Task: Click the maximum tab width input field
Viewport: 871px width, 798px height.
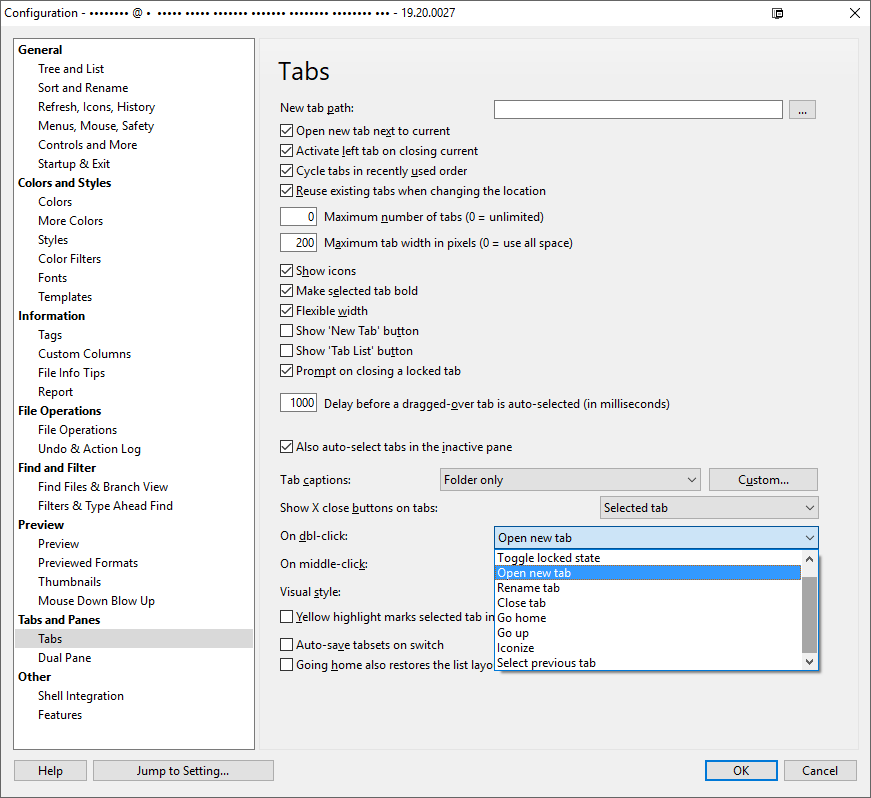Action: 298,242
